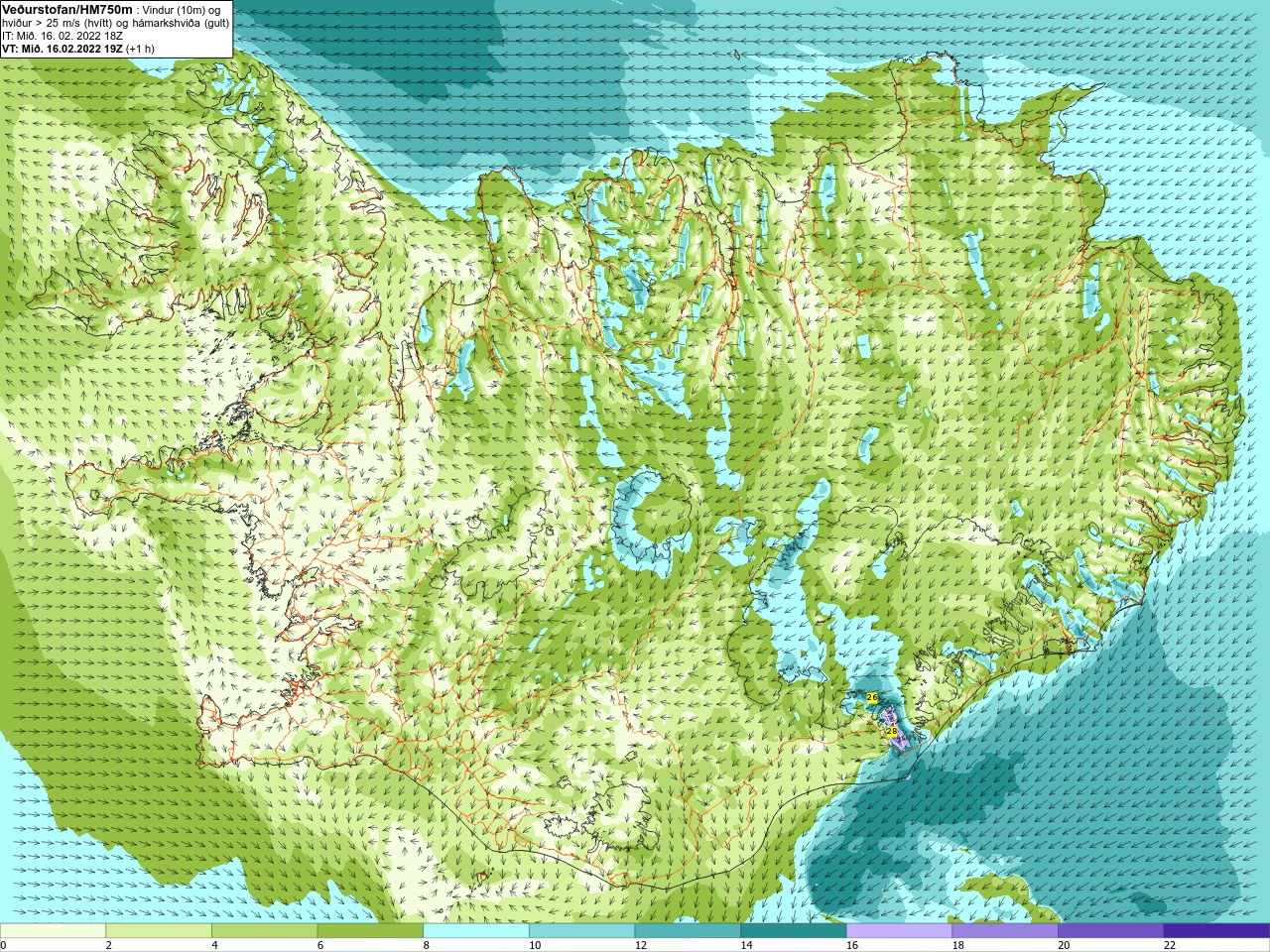Click the legend tick label "10"

pos(535,946)
